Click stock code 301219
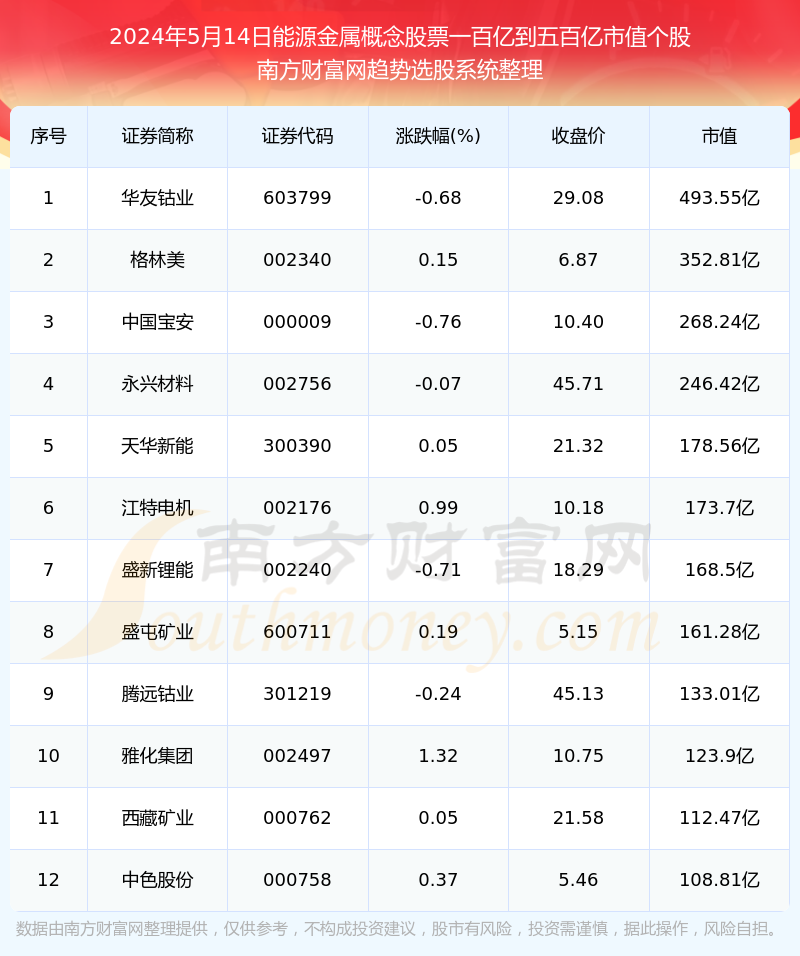 click(x=298, y=694)
